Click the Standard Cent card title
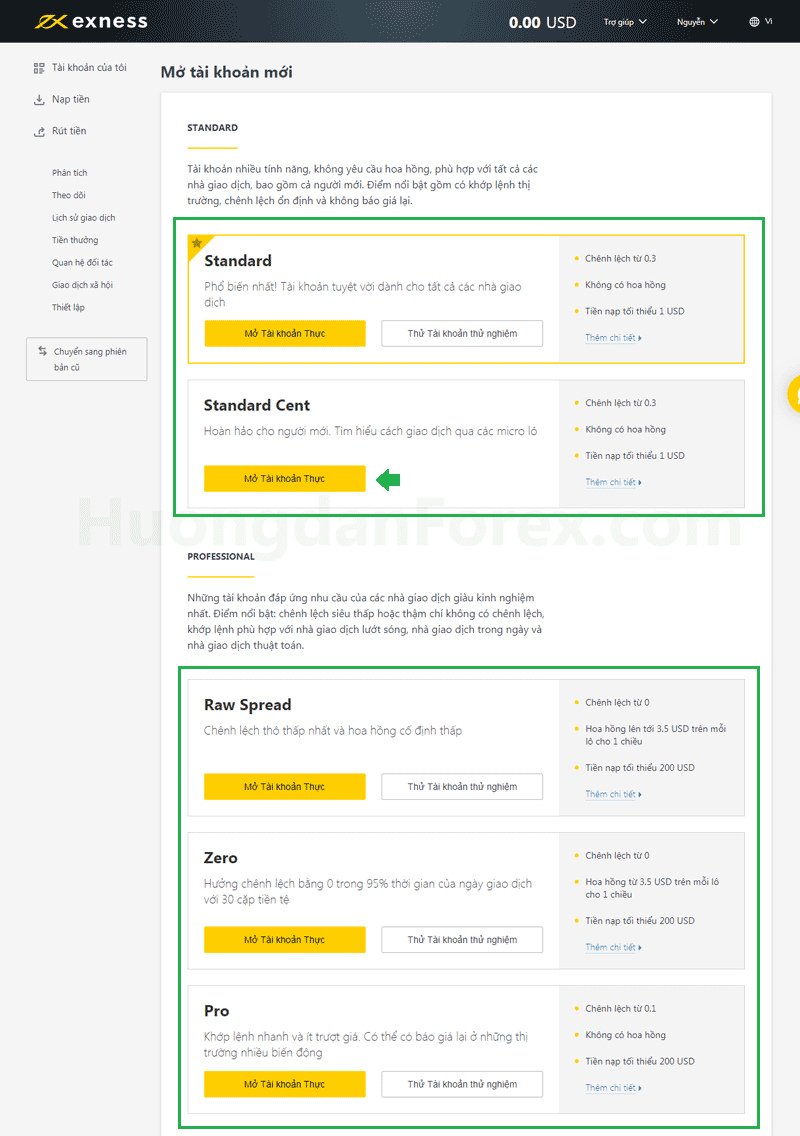Screen dimensions: 800x1136 tap(257, 405)
